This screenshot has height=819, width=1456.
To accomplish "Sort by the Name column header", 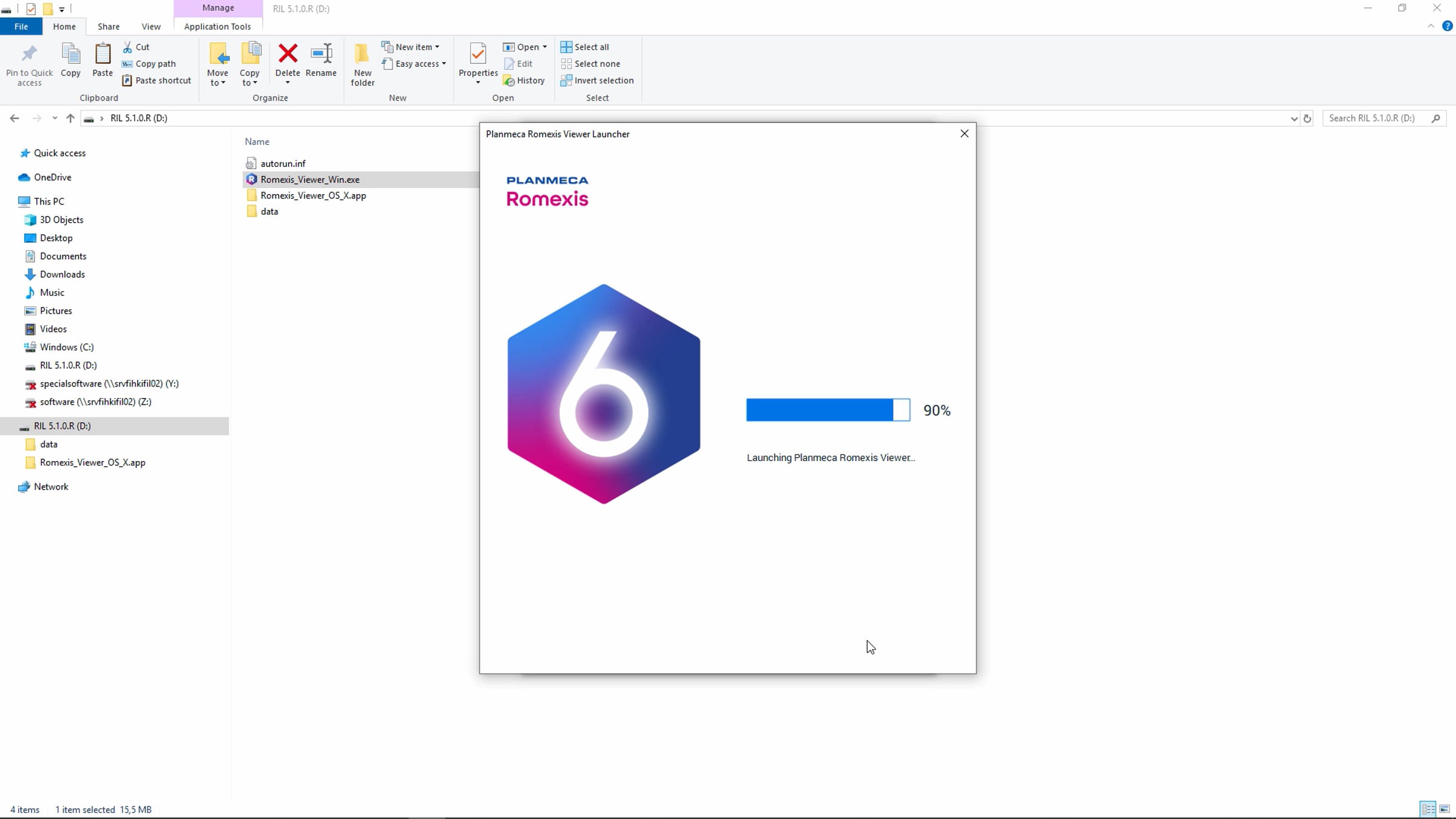I will (257, 141).
